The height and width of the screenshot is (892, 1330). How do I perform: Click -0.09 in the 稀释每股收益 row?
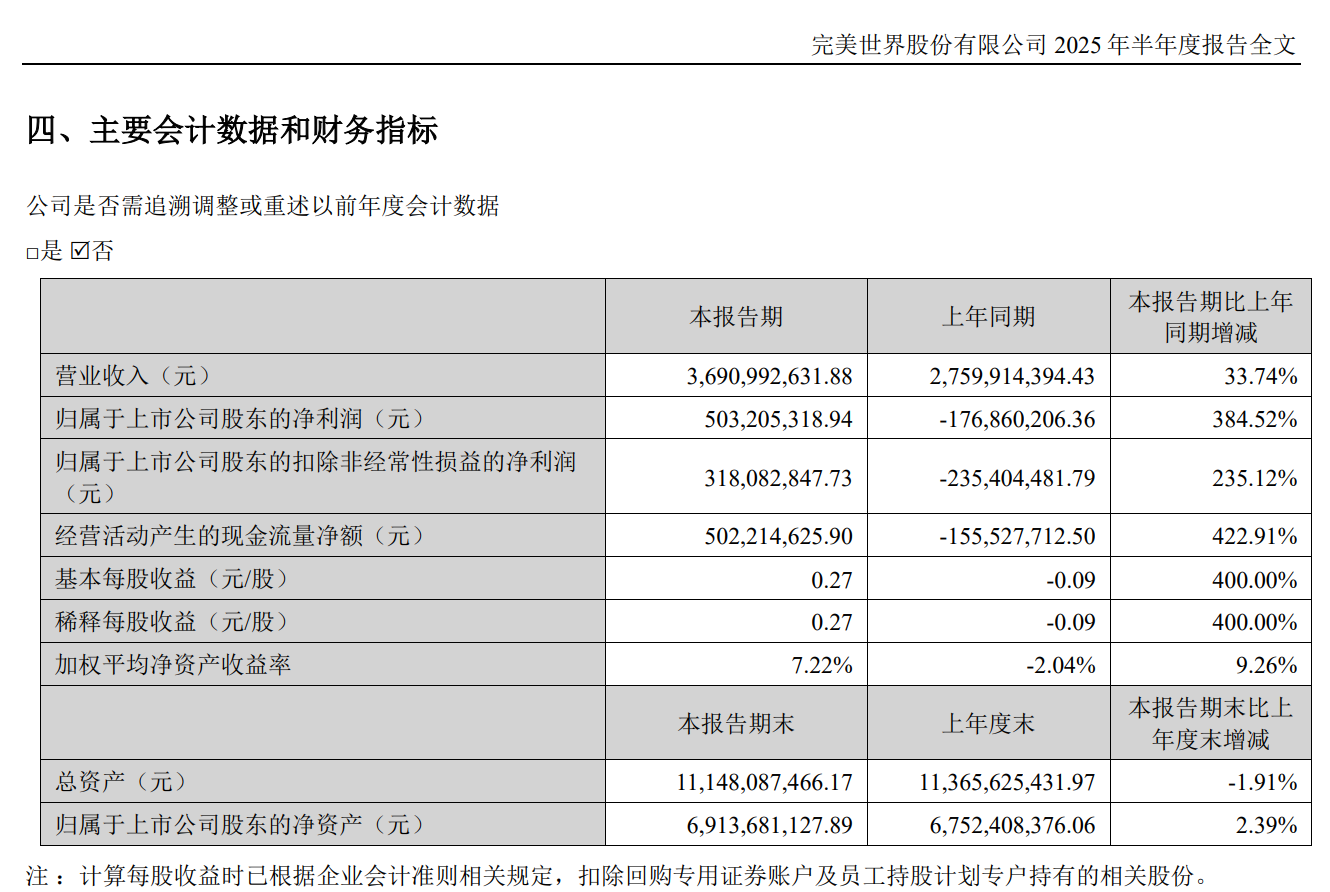[x=1072, y=622]
